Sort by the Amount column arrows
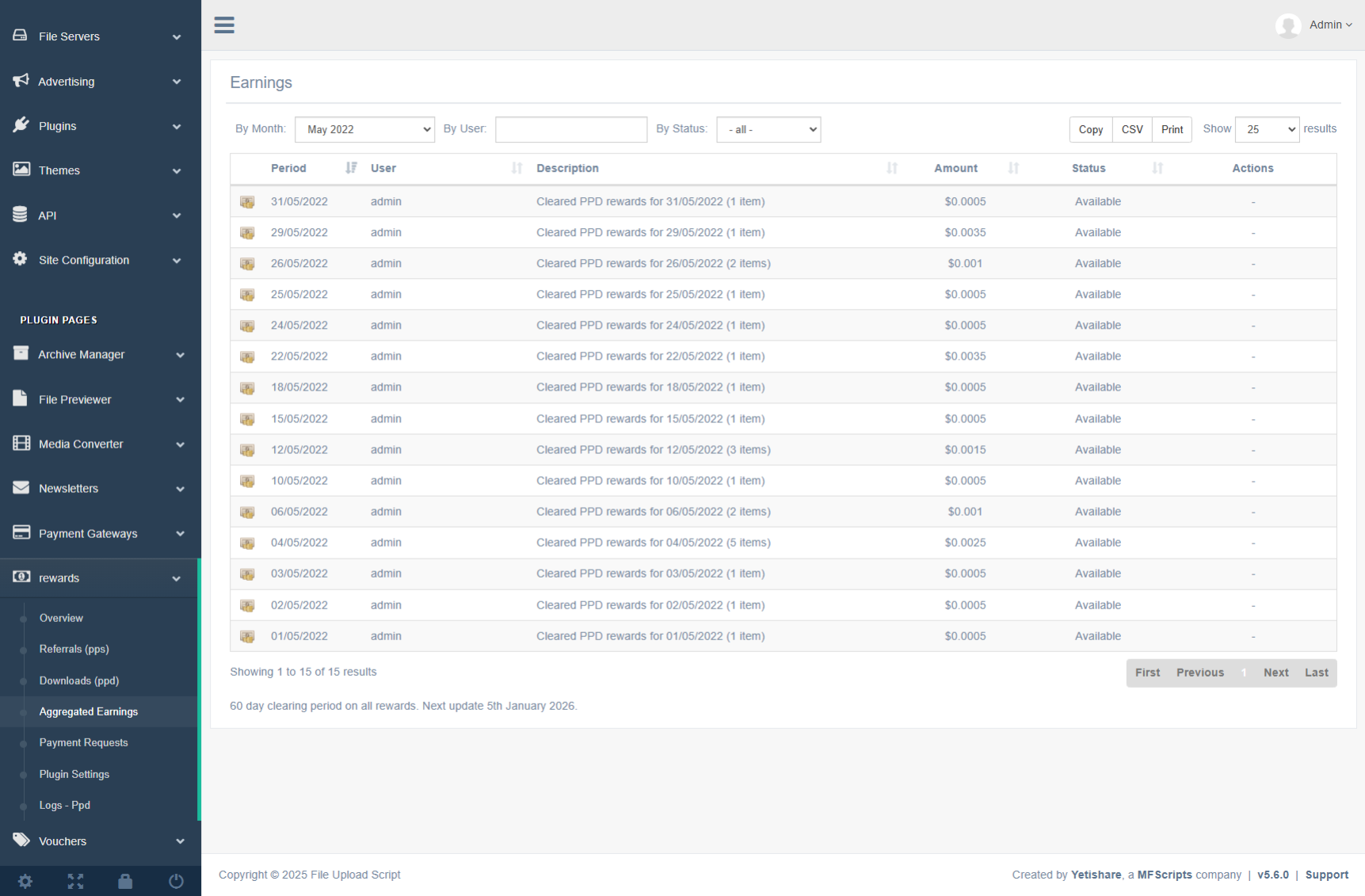 click(1013, 168)
